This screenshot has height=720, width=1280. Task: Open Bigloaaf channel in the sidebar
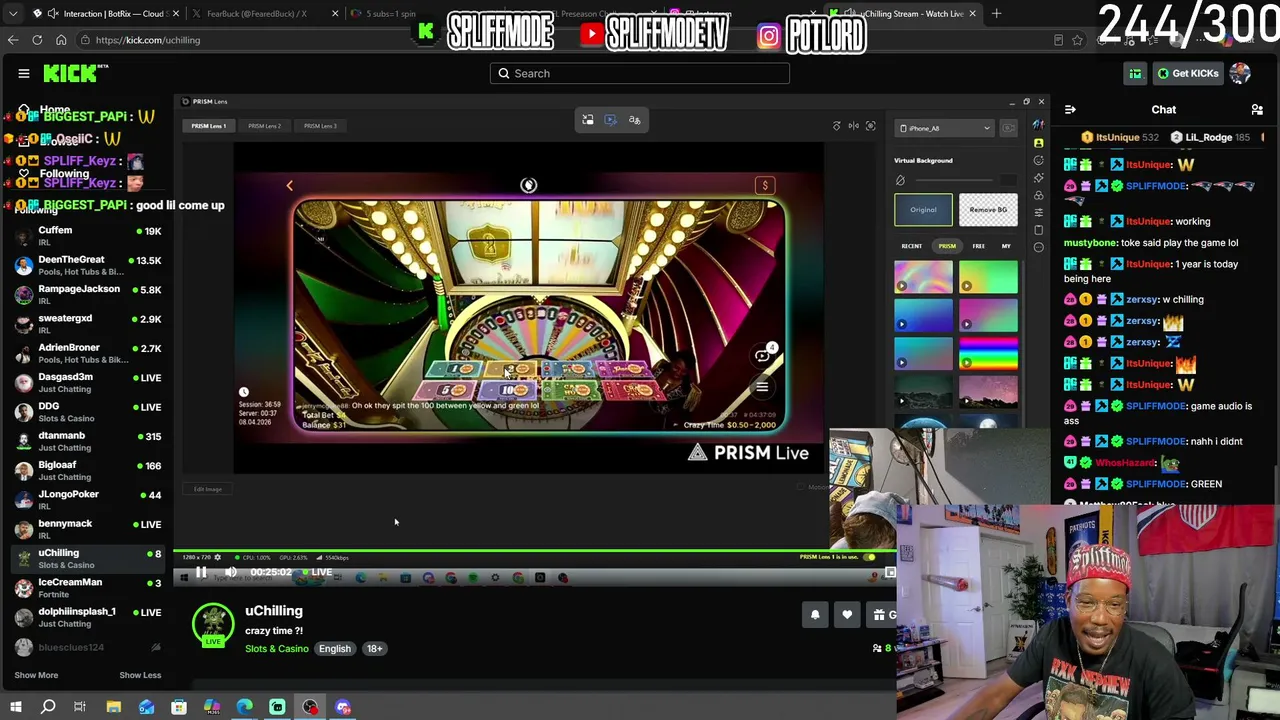pyautogui.click(x=88, y=470)
